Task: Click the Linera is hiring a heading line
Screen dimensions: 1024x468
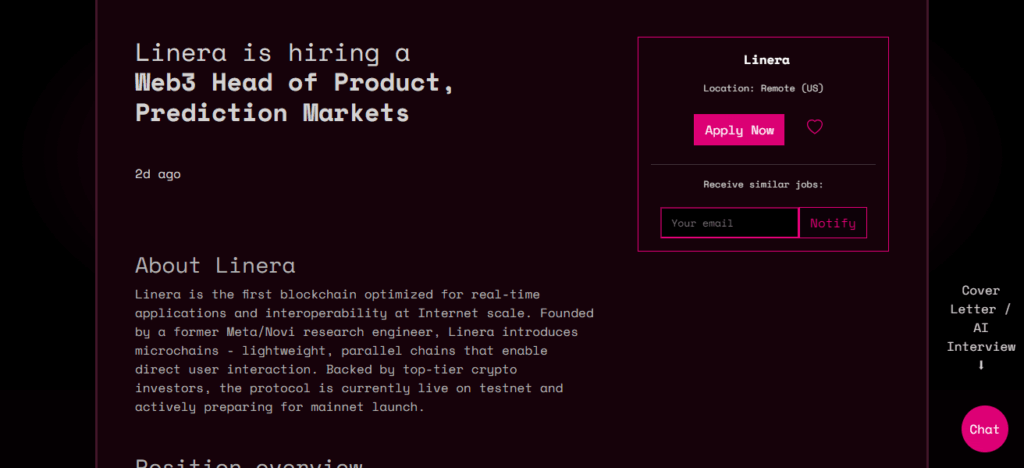Action: [272, 53]
